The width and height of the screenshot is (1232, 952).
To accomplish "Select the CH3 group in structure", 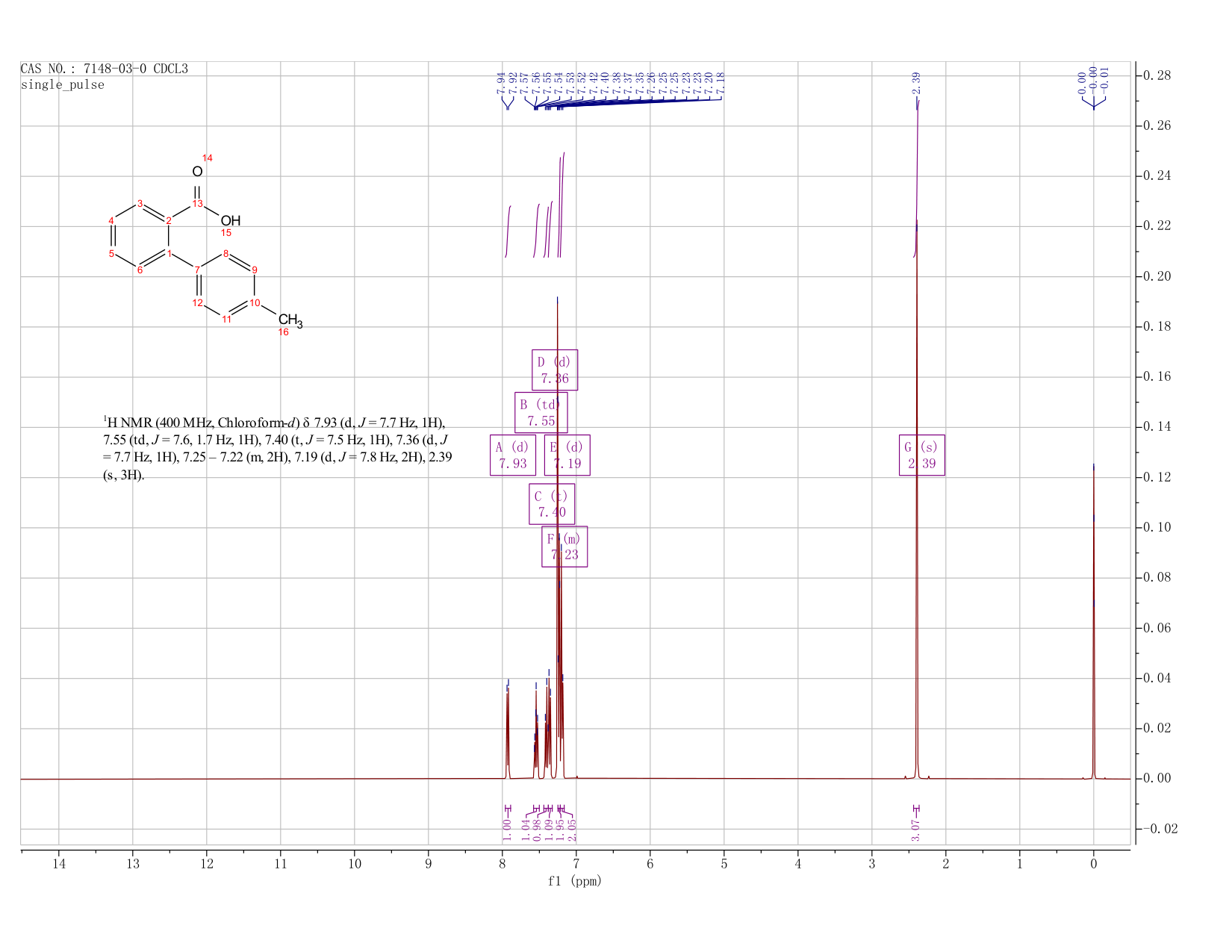I will (x=290, y=321).
